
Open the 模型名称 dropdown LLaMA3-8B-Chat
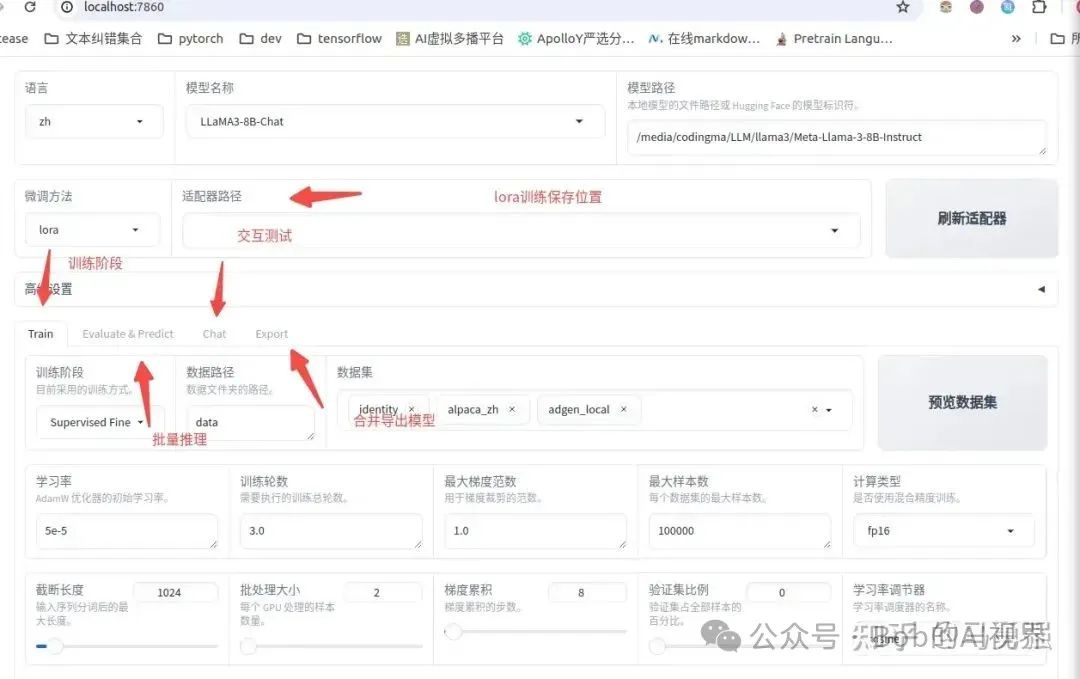(395, 122)
